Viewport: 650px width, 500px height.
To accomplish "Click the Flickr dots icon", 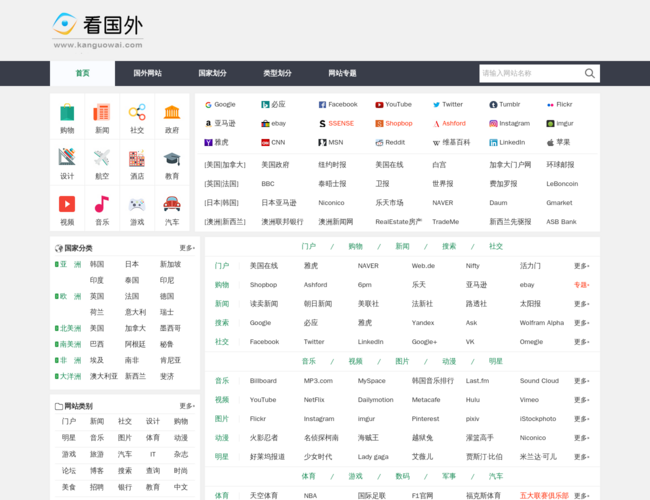I will pos(550,105).
